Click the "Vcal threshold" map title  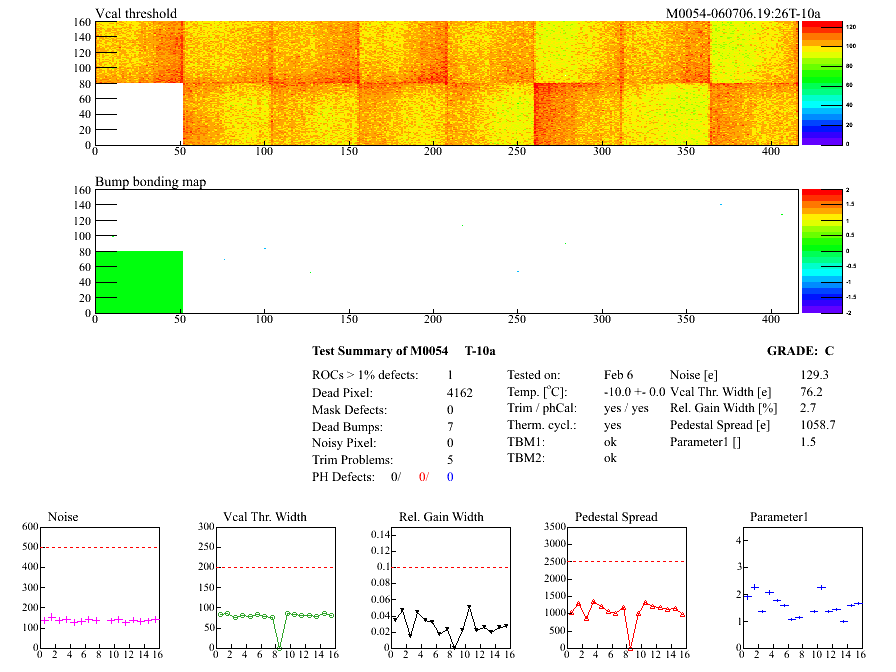tap(136, 13)
